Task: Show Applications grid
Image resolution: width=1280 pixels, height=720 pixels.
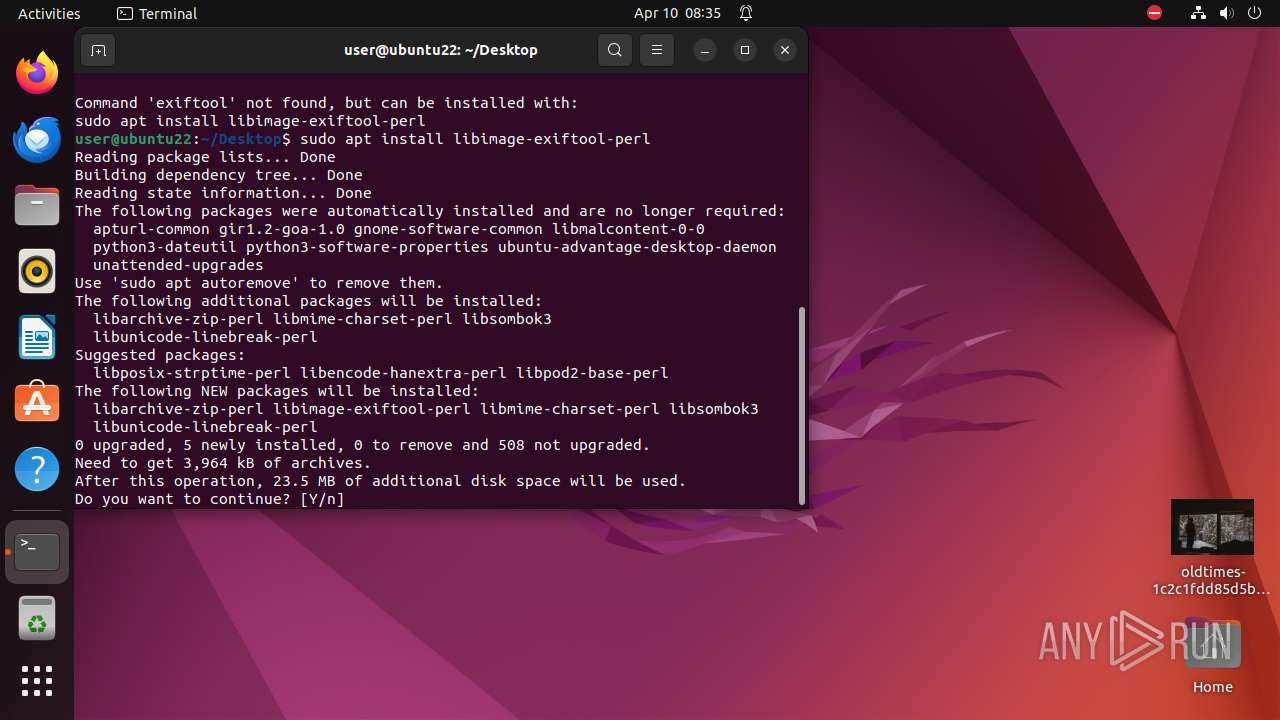Action: (37, 681)
